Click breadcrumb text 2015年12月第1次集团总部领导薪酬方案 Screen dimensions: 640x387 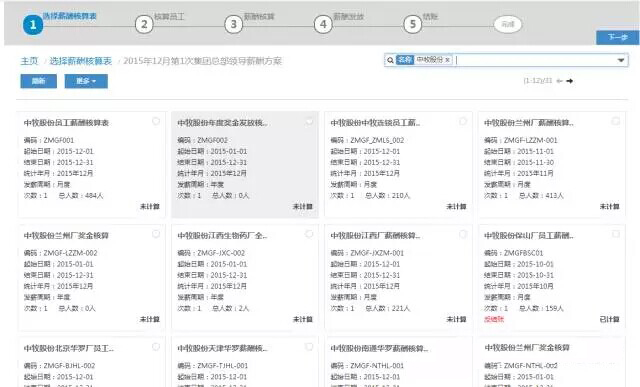(x=202, y=61)
